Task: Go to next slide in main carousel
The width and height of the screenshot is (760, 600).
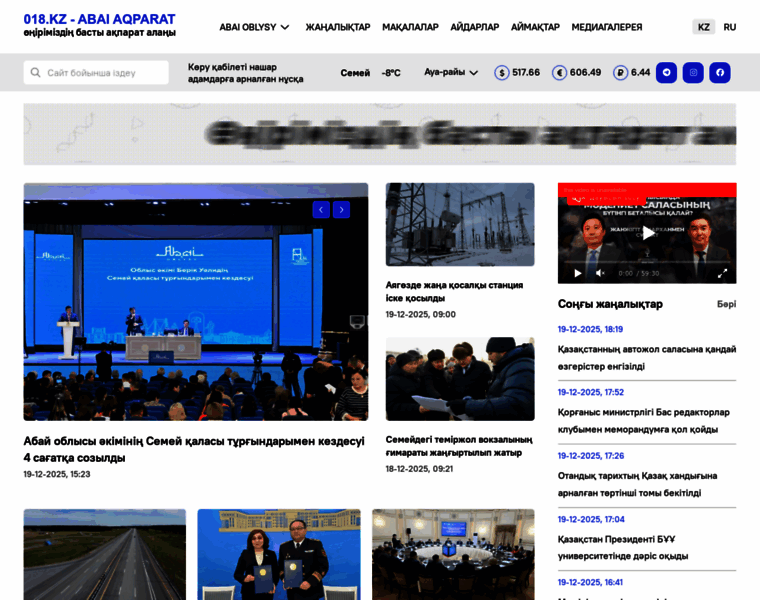Action: click(341, 209)
